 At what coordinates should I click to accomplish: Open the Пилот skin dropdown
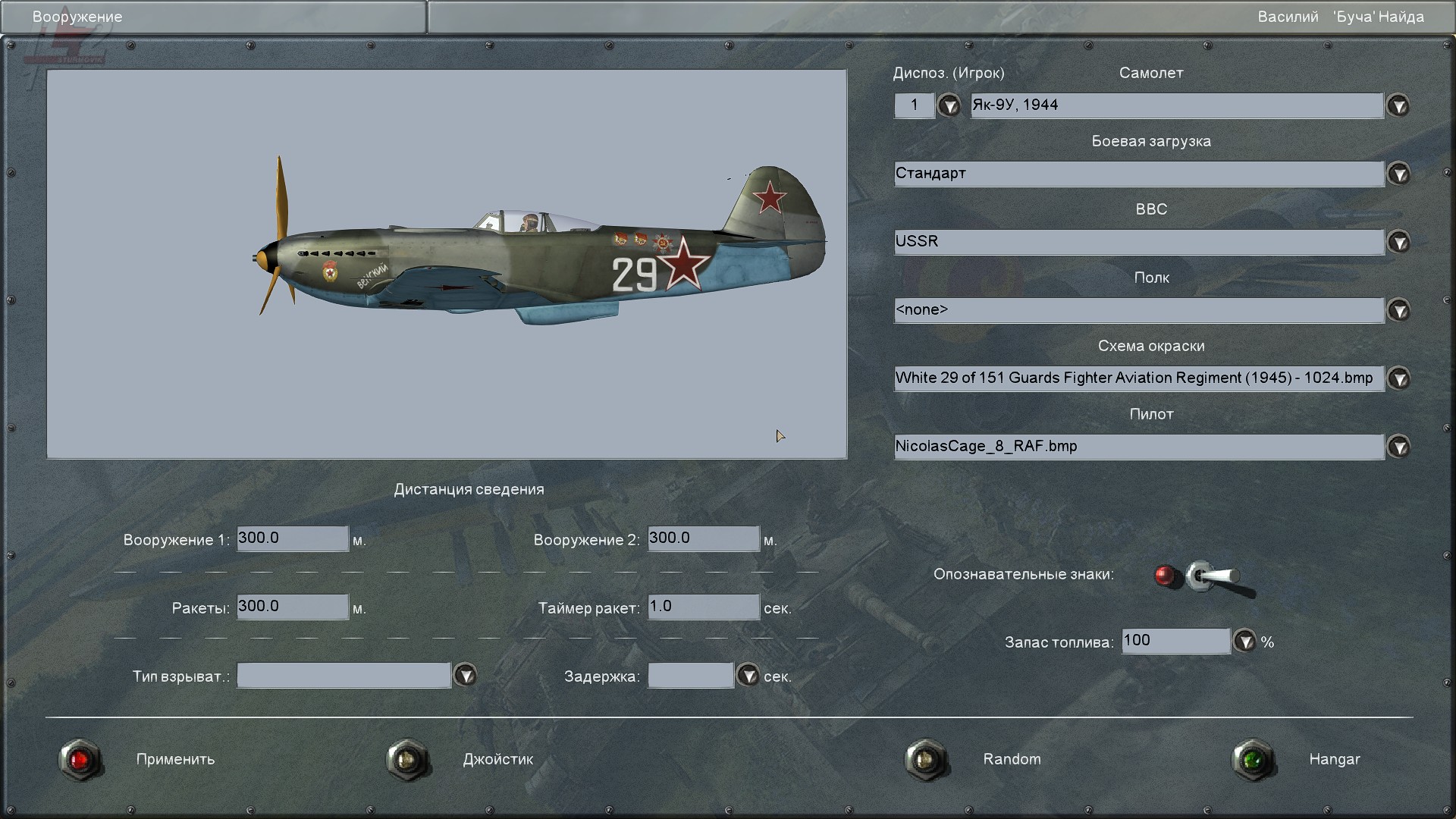(x=1398, y=447)
